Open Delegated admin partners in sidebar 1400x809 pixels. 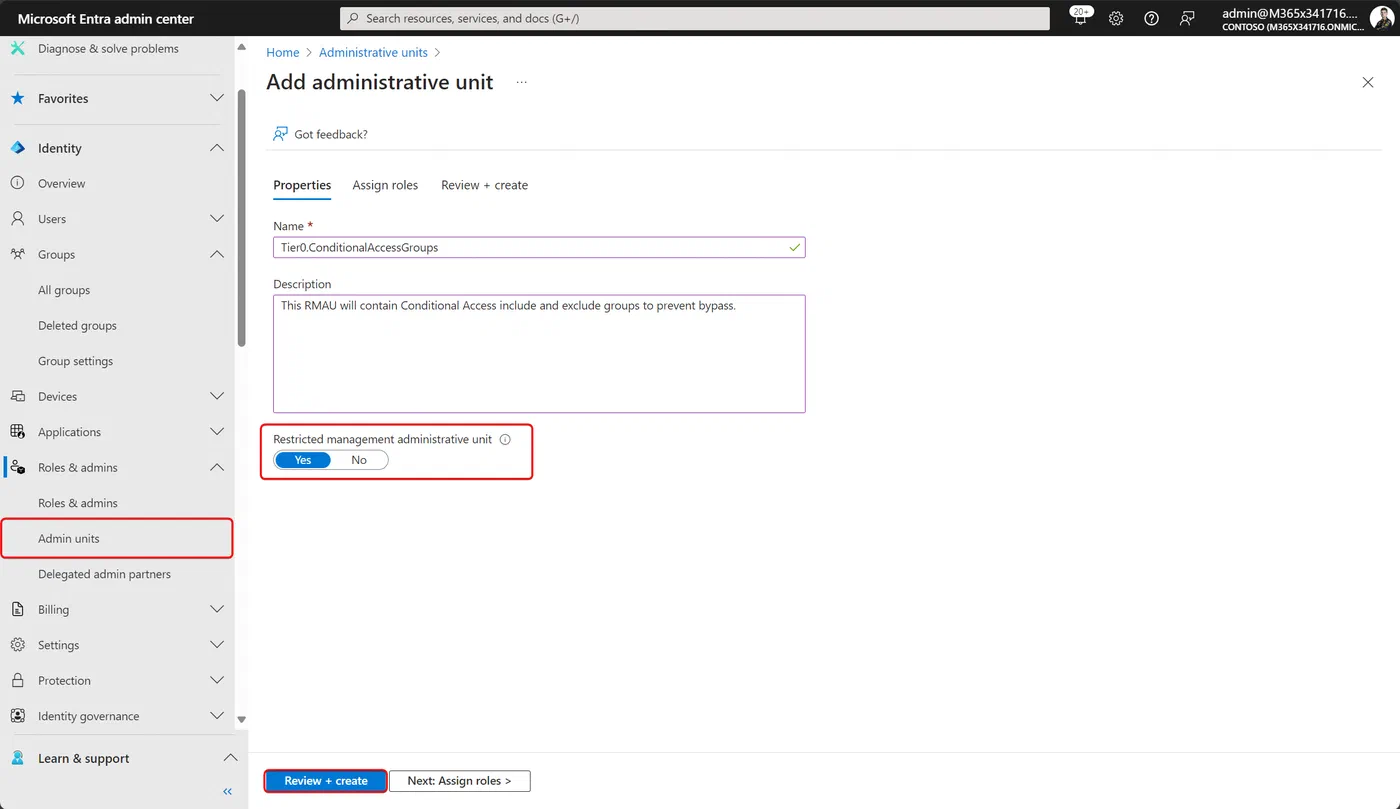pyautogui.click(x=104, y=574)
